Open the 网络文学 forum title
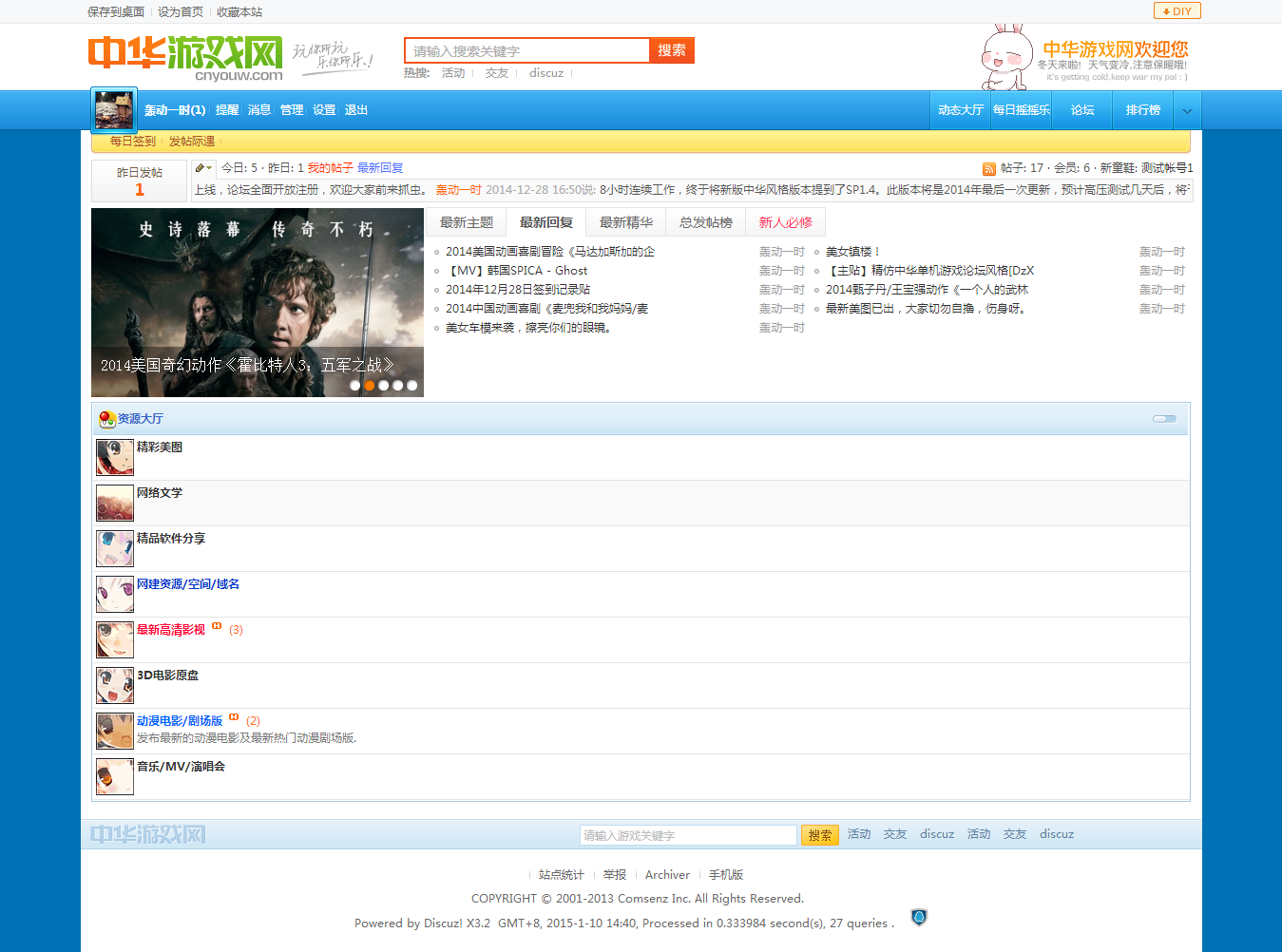Screen dimensions: 1282x952 (160, 493)
